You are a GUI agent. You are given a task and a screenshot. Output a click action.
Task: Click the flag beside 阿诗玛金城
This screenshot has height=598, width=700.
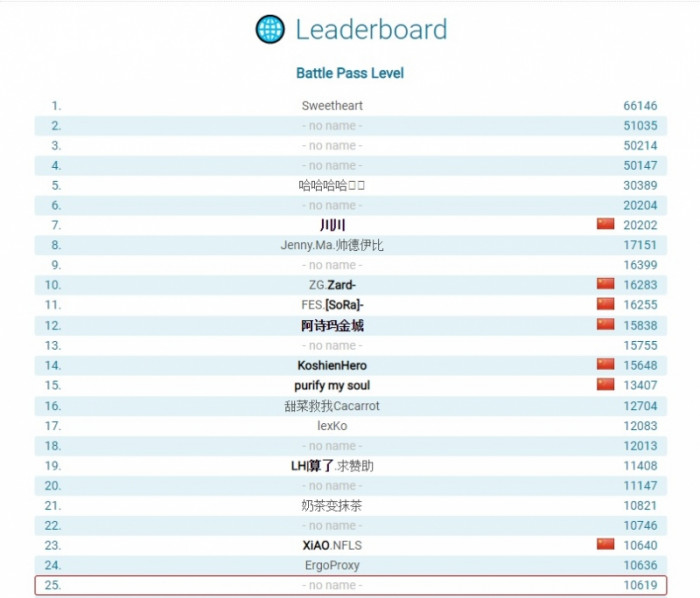click(605, 325)
